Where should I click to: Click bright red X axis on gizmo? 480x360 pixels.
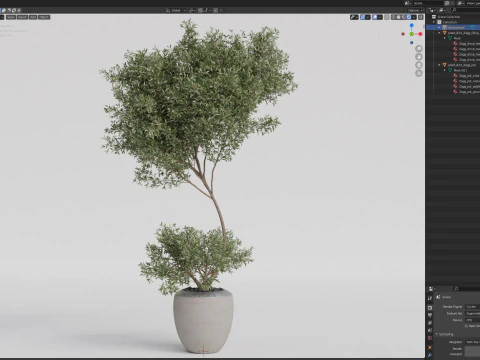point(420,34)
